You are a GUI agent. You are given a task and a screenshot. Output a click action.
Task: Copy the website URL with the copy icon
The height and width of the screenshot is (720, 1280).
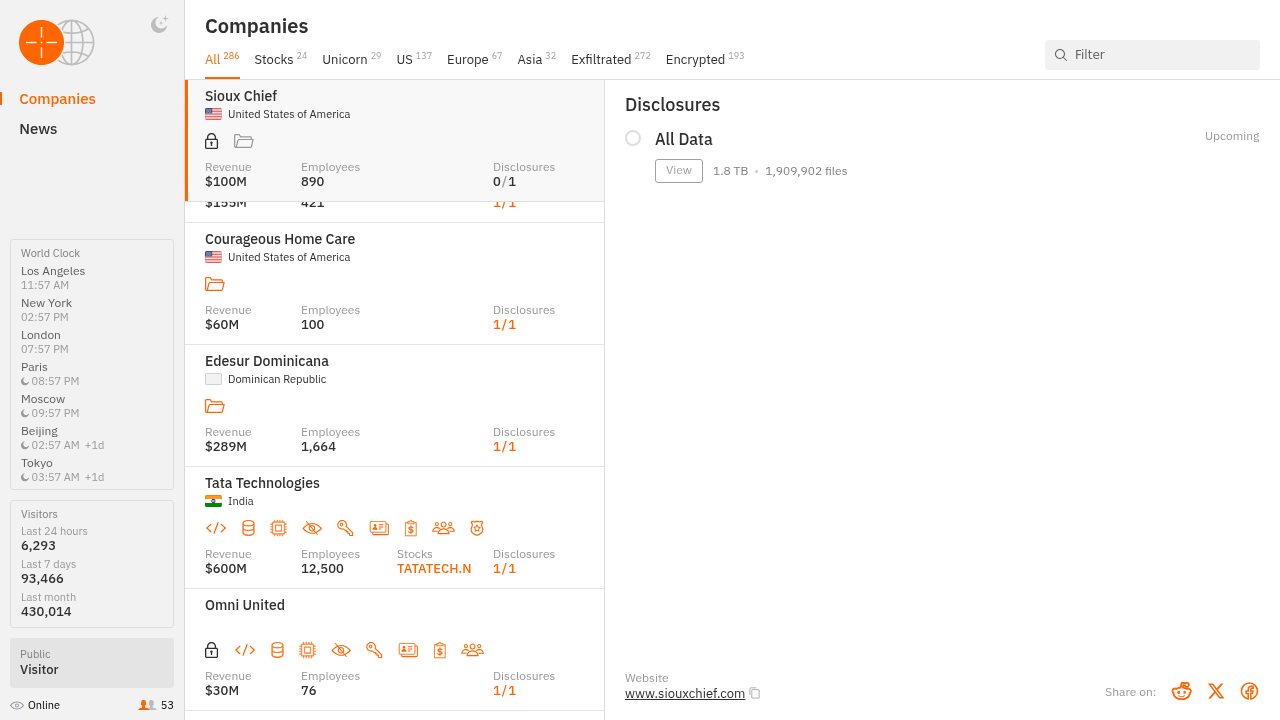[x=755, y=694]
